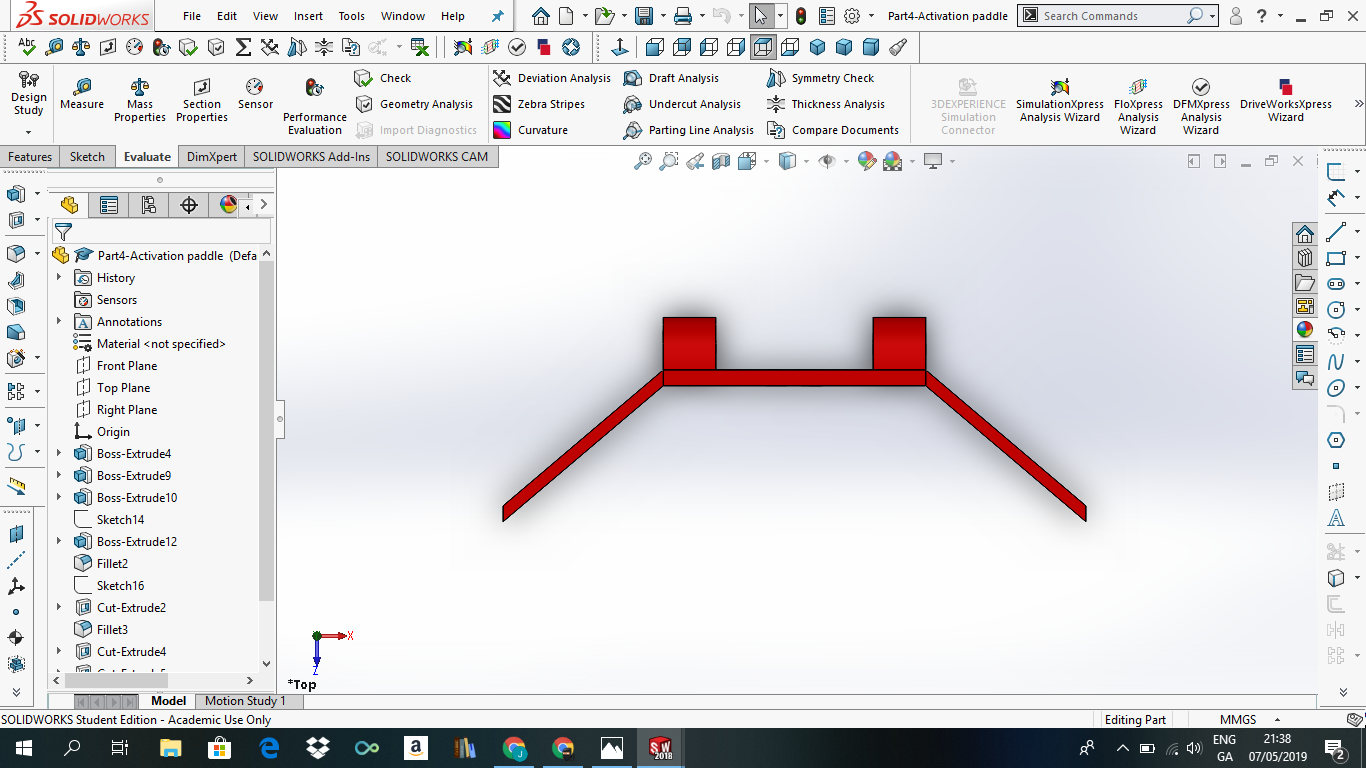Viewport: 1366px width, 768px height.
Task: Launch DFMXpress Analysis Wizard
Action: pos(1201,106)
